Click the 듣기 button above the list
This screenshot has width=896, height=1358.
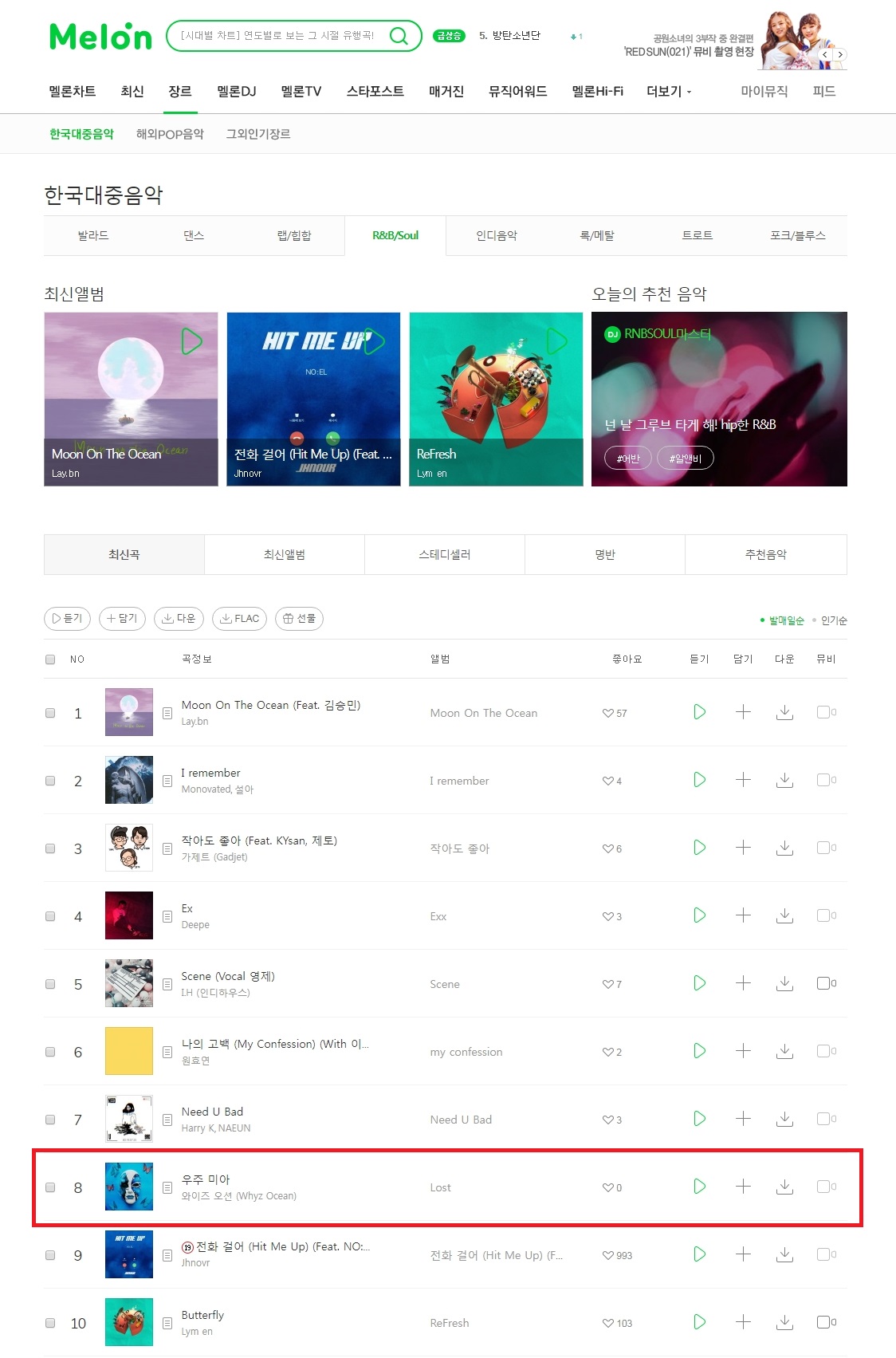pyautogui.click(x=67, y=619)
